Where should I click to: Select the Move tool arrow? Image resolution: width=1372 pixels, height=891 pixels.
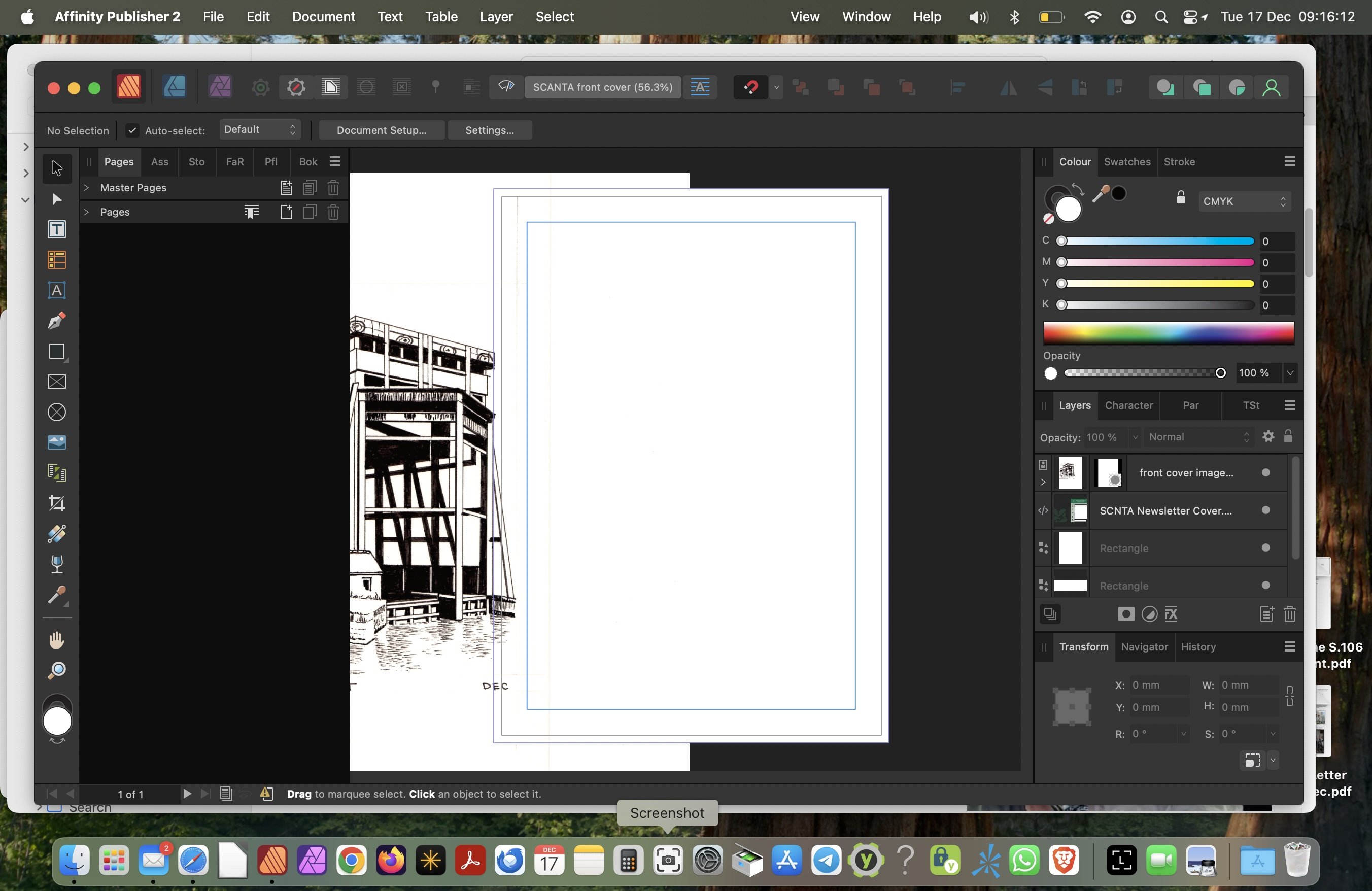pyautogui.click(x=56, y=168)
